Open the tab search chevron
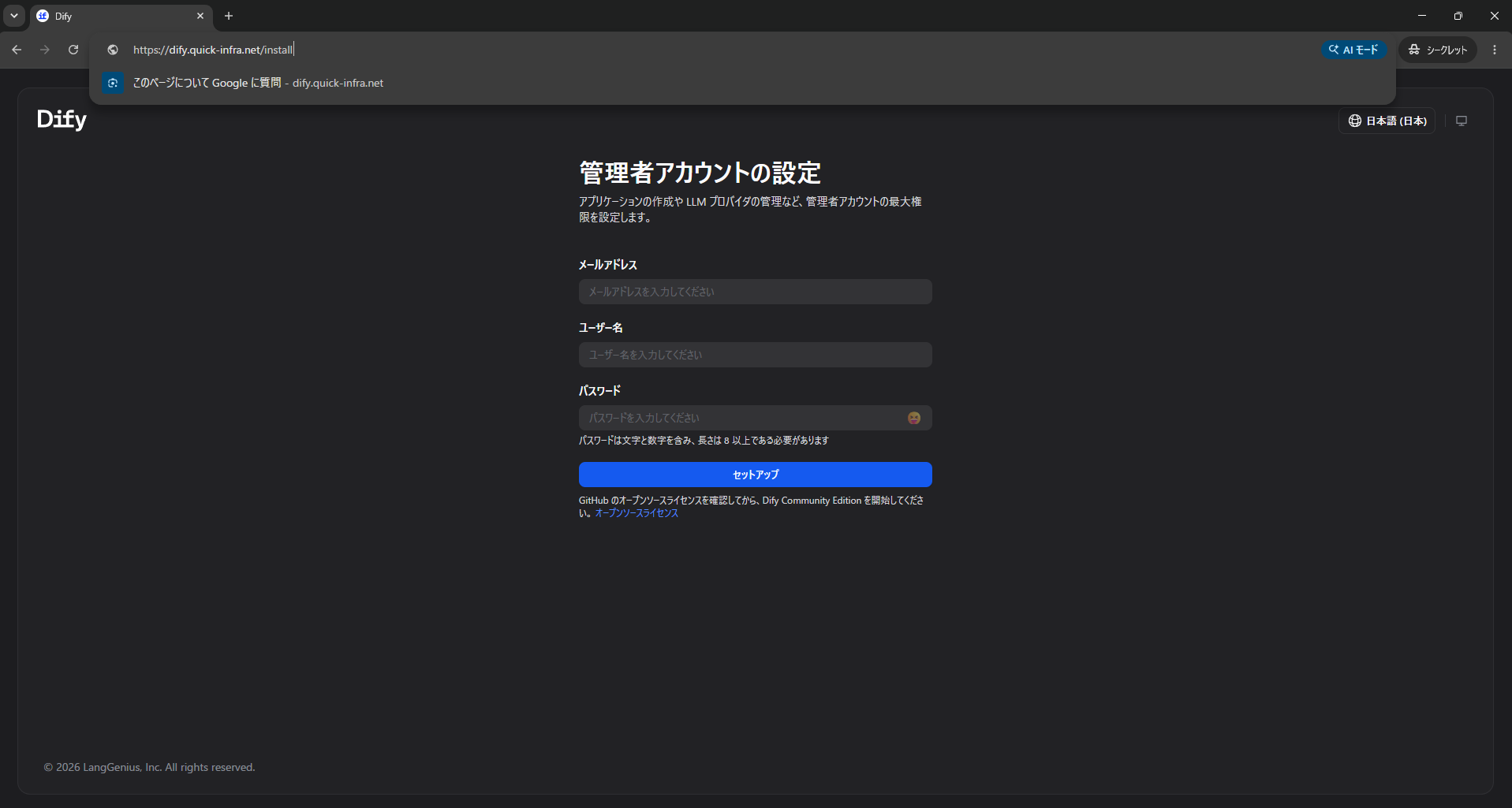 (x=14, y=16)
